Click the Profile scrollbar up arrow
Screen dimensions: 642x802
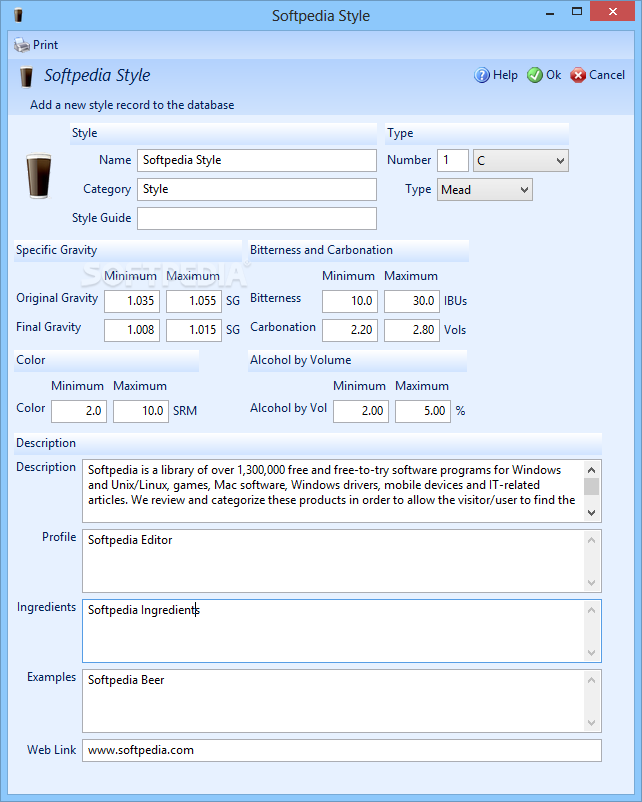(x=592, y=540)
